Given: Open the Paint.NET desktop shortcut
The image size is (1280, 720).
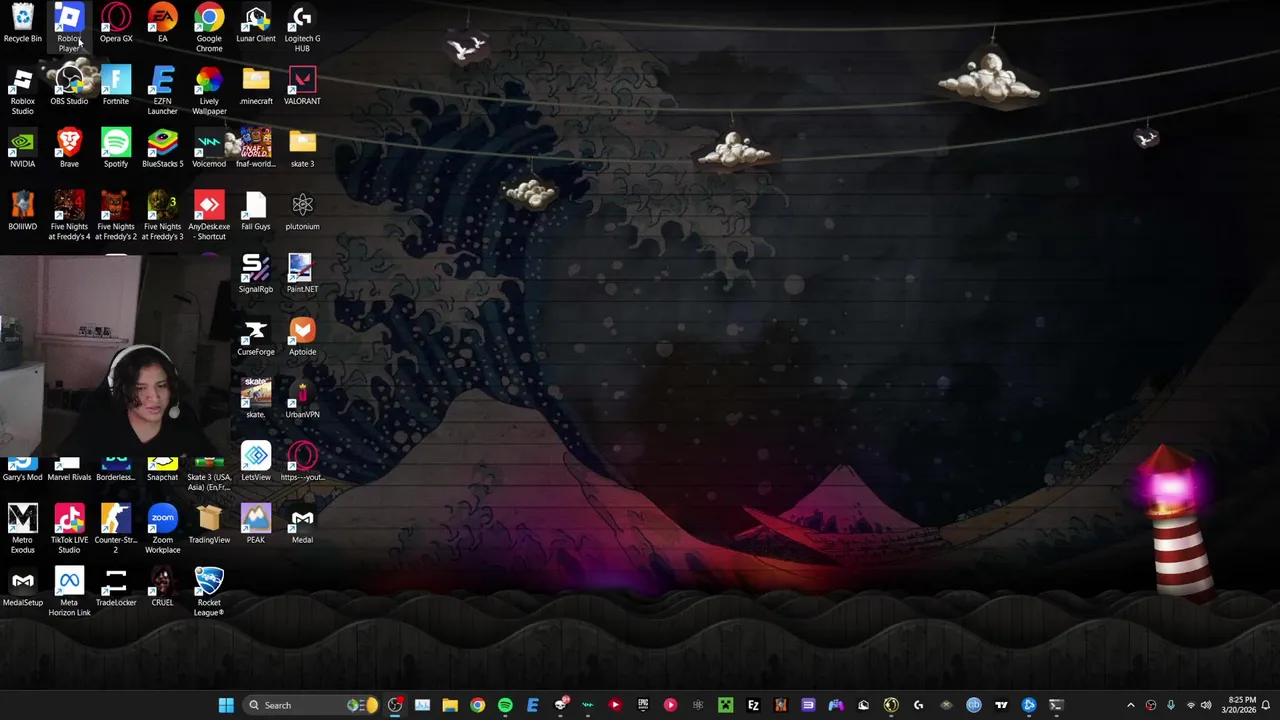Looking at the screenshot, I should click(x=302, y=274).
